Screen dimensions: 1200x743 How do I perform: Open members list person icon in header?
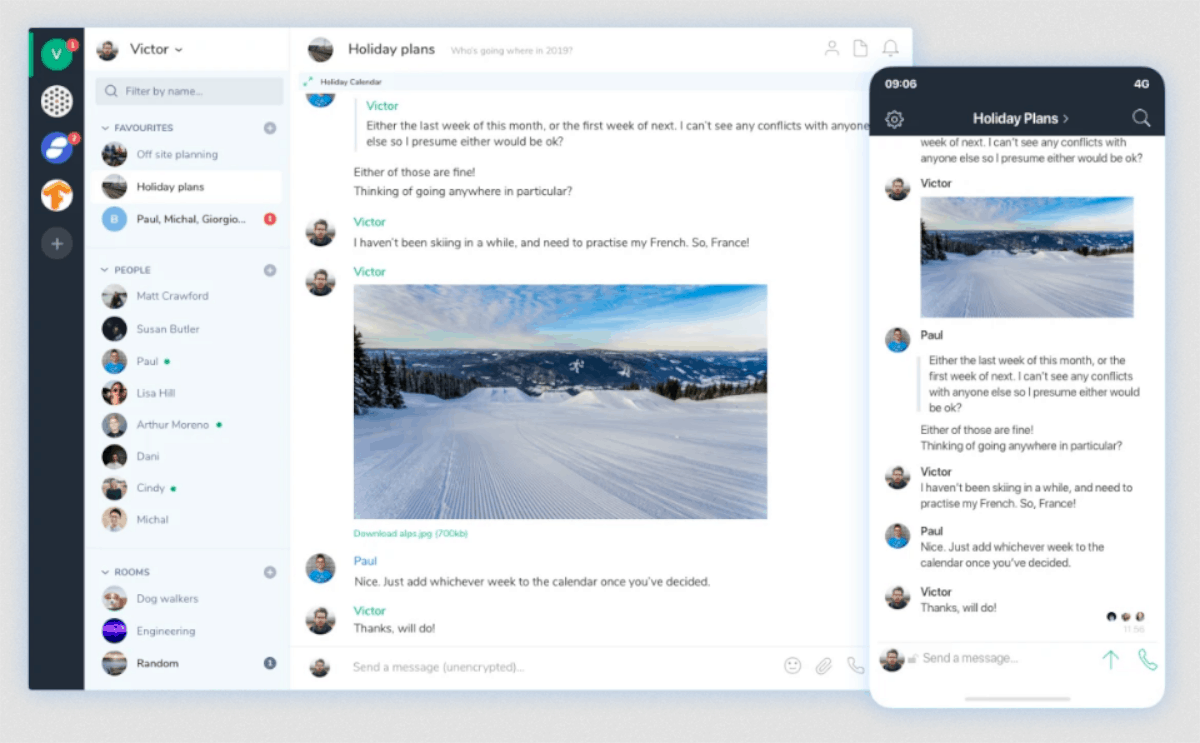pos(831,48)
